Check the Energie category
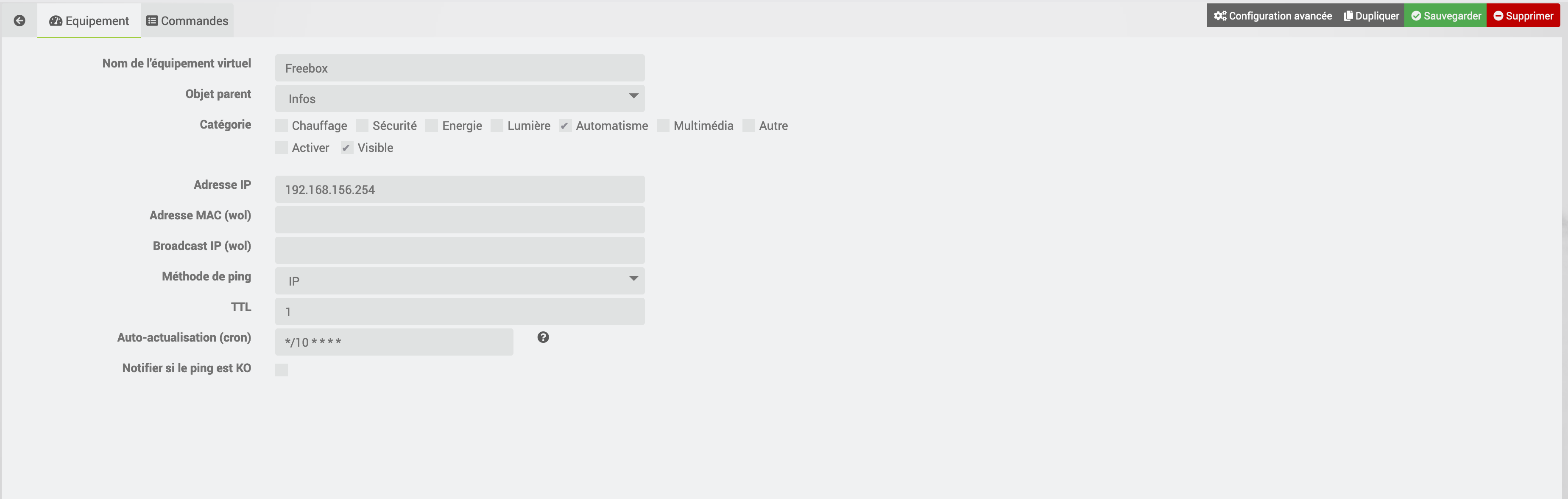This screenshot has width=1568, height=499. pos(432,126)
